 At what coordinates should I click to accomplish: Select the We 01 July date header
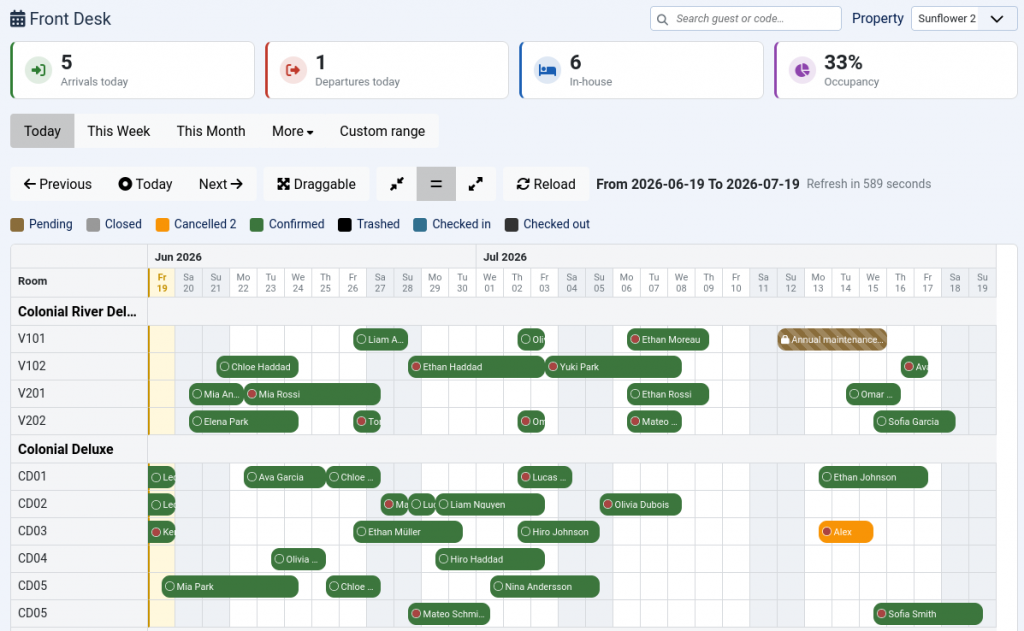point(489,283)
